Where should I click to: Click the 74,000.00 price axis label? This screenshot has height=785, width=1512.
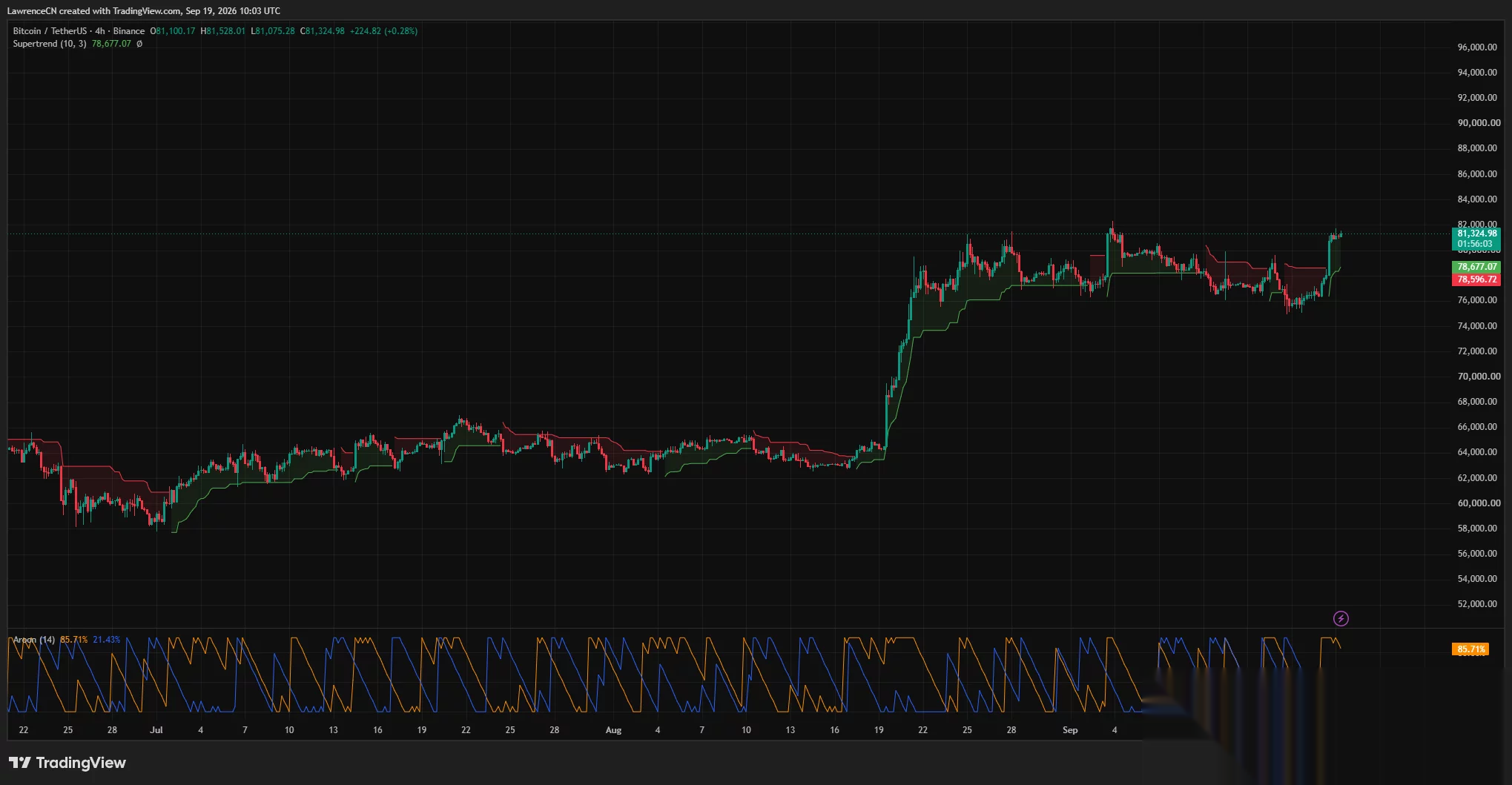[x=1479, y=325]
